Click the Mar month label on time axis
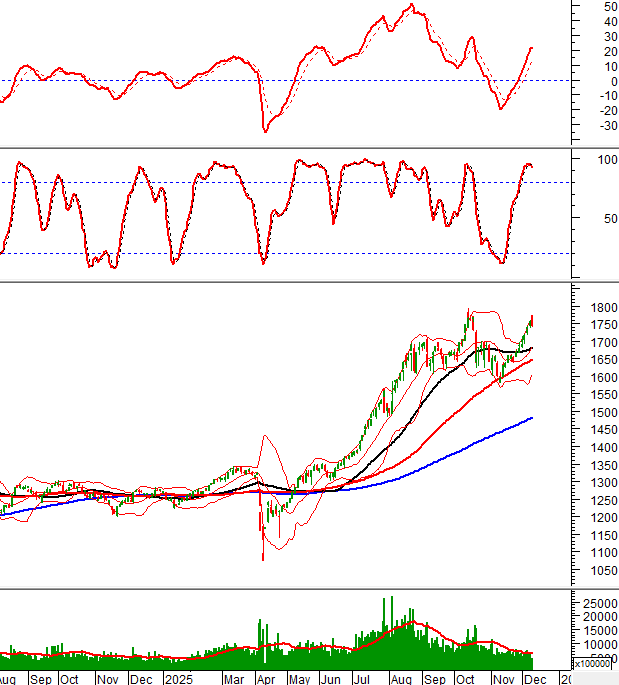This screenshot has height=685, width=619. (234, 678)
